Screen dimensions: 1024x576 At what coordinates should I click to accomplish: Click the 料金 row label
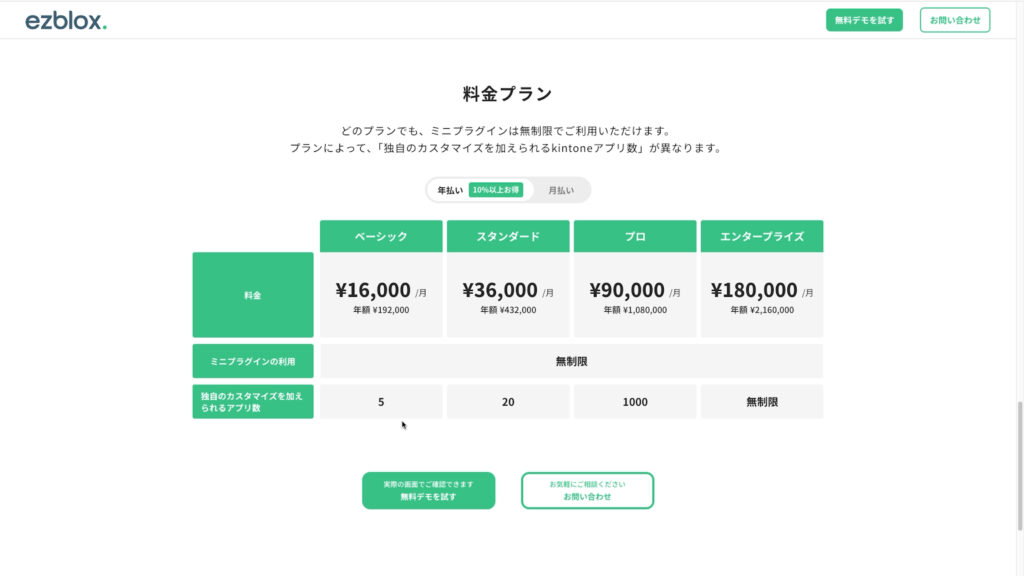252,294
